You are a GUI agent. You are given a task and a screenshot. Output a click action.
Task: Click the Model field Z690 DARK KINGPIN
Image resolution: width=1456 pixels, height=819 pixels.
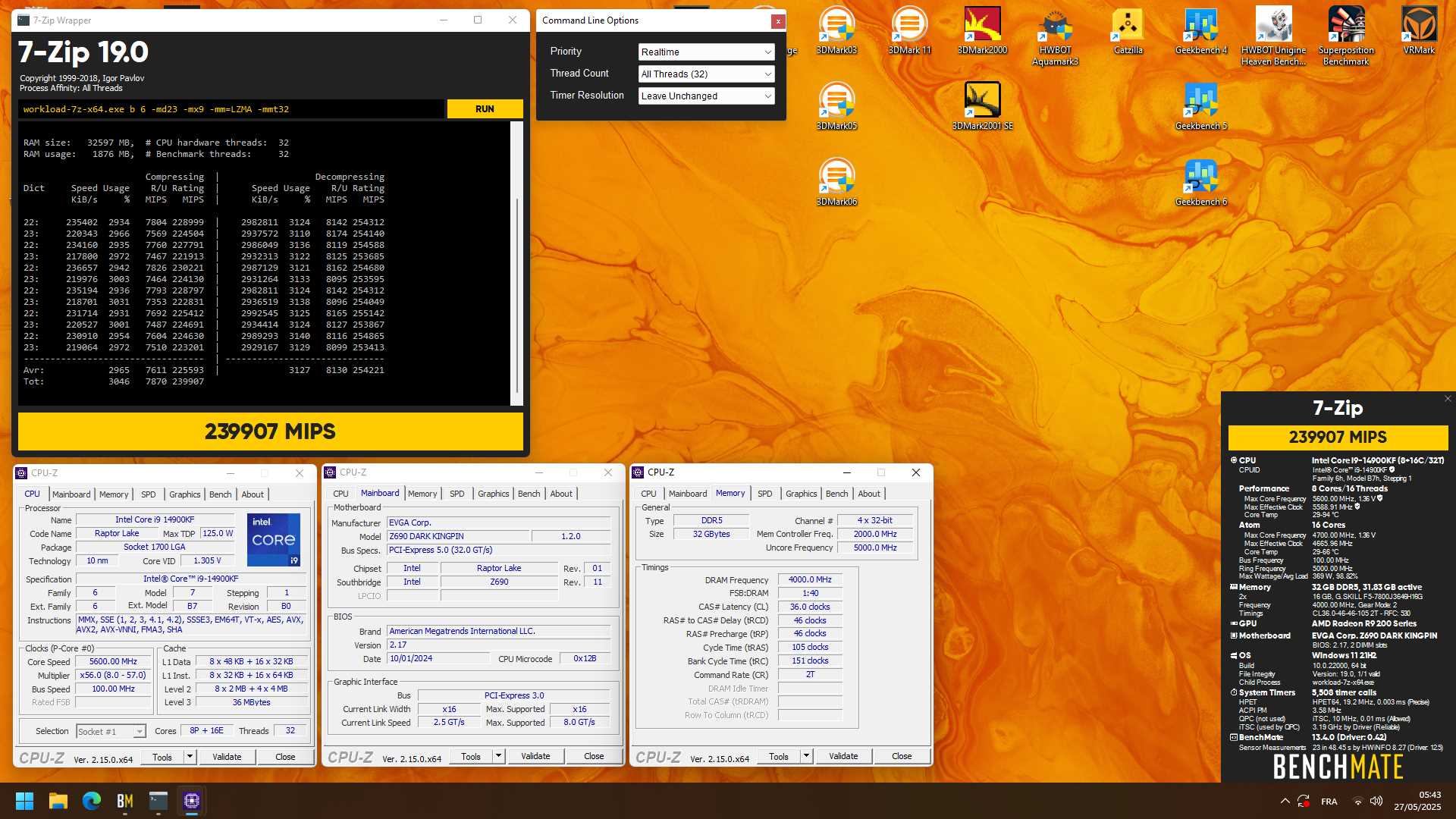click(457, 536)
